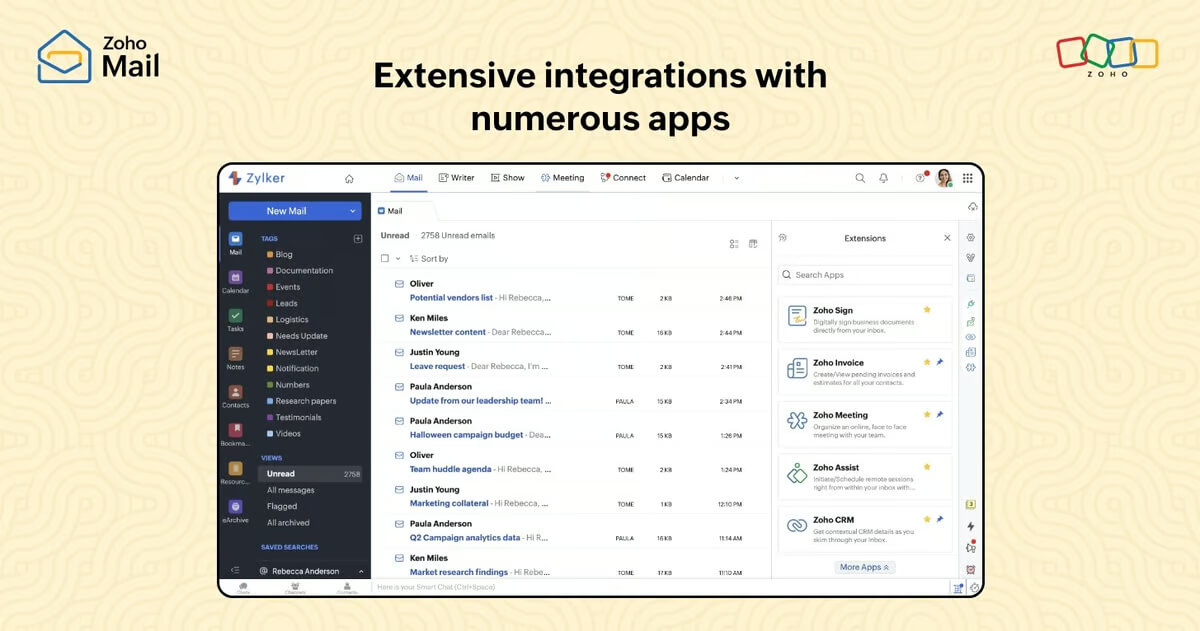The width and height of the screenshot is (1200, 631).
Task: Click the cloud upload icon at top right
Action: tap(973, 206)
